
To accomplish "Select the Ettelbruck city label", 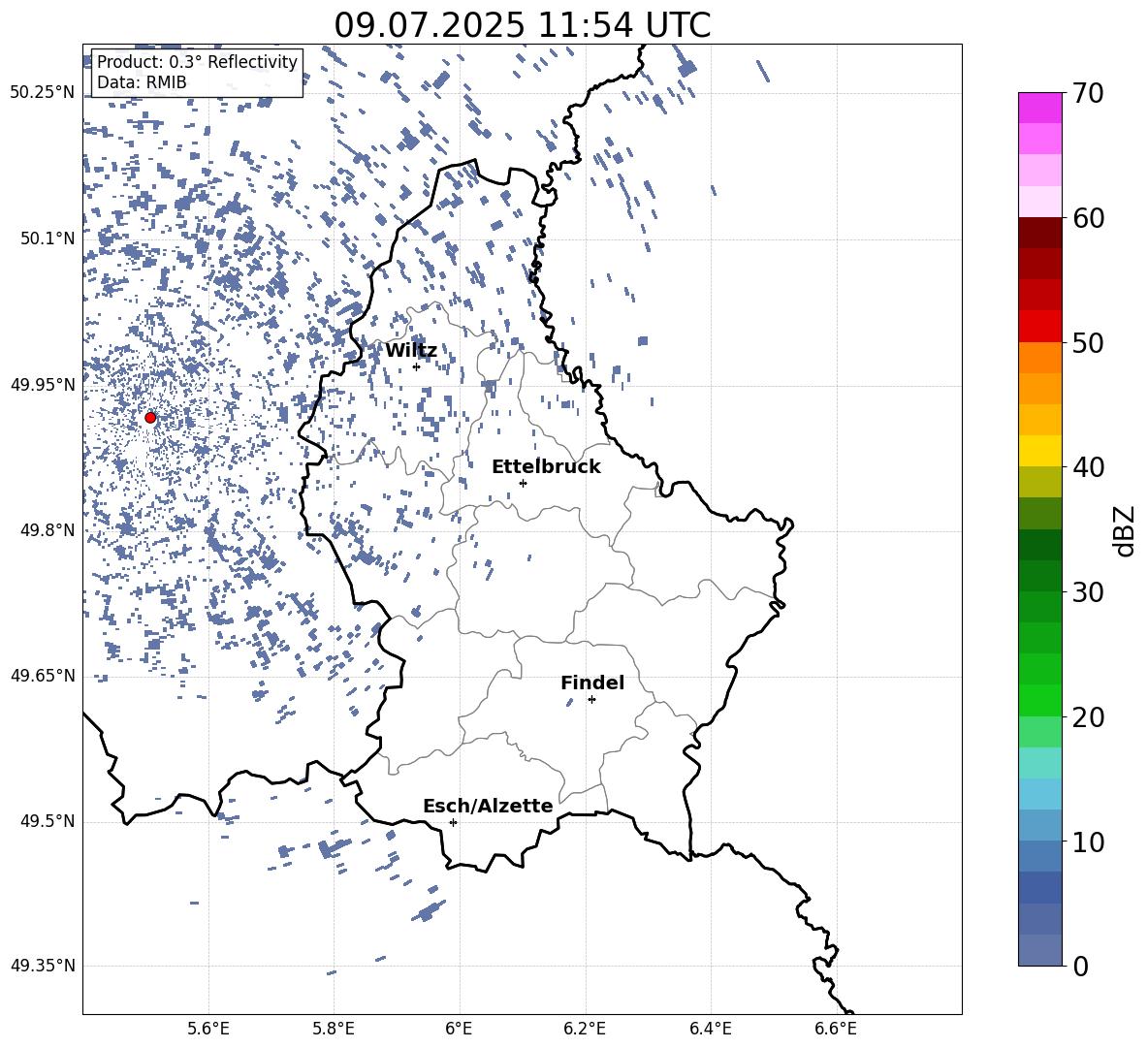I will coord(546,467).
